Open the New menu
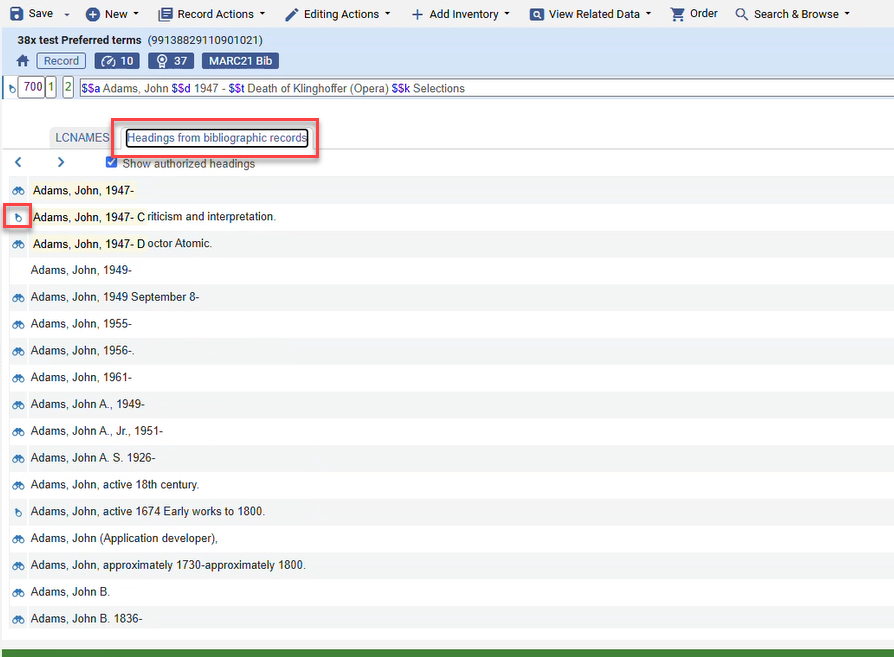894x657 pixels. tap(112, 14)
